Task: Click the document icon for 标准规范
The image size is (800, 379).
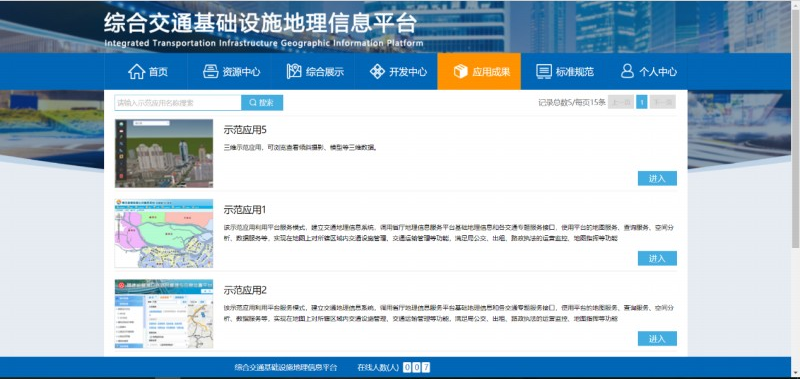Action: 544,71
